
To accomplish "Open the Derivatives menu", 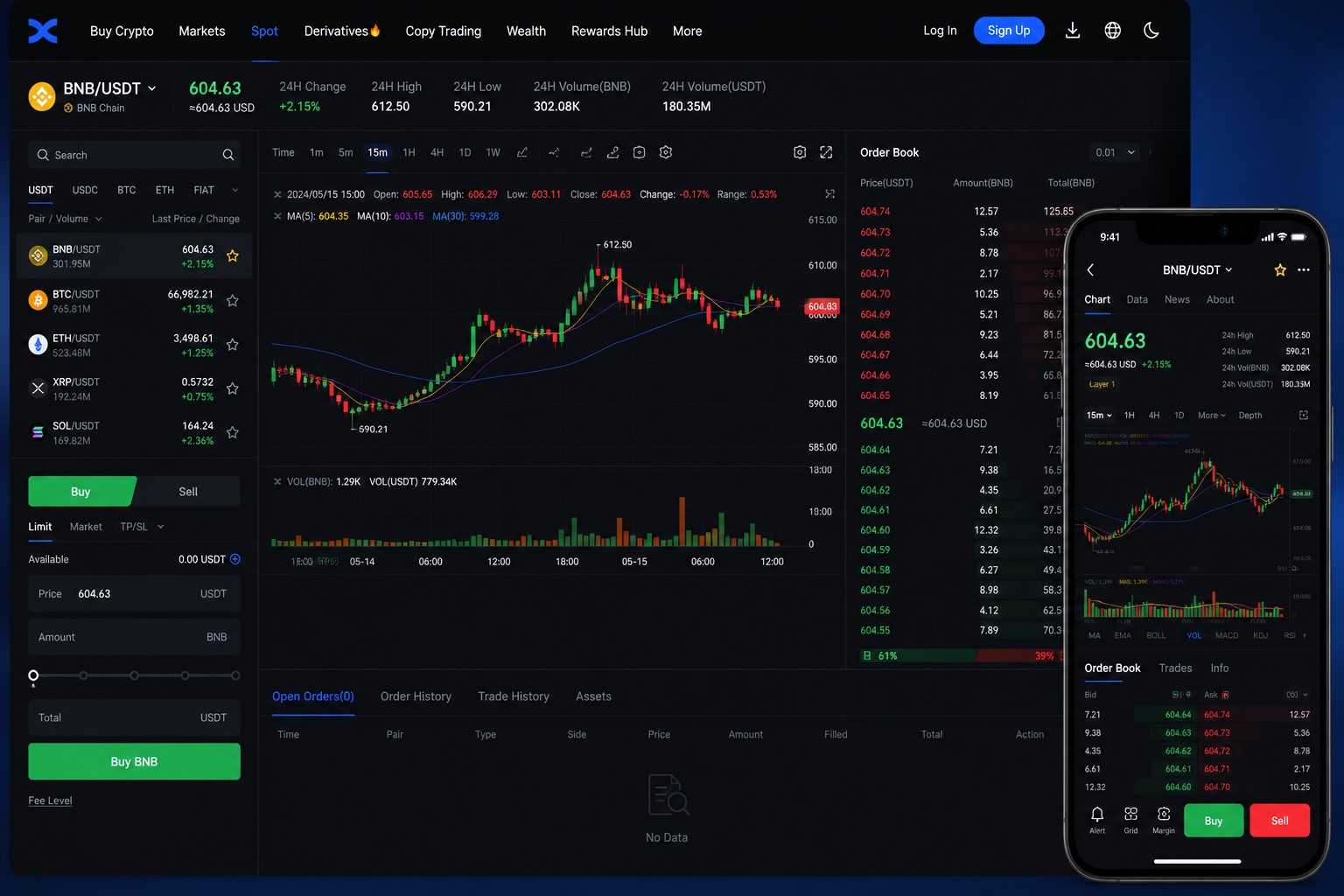I will tap(342, 31).
